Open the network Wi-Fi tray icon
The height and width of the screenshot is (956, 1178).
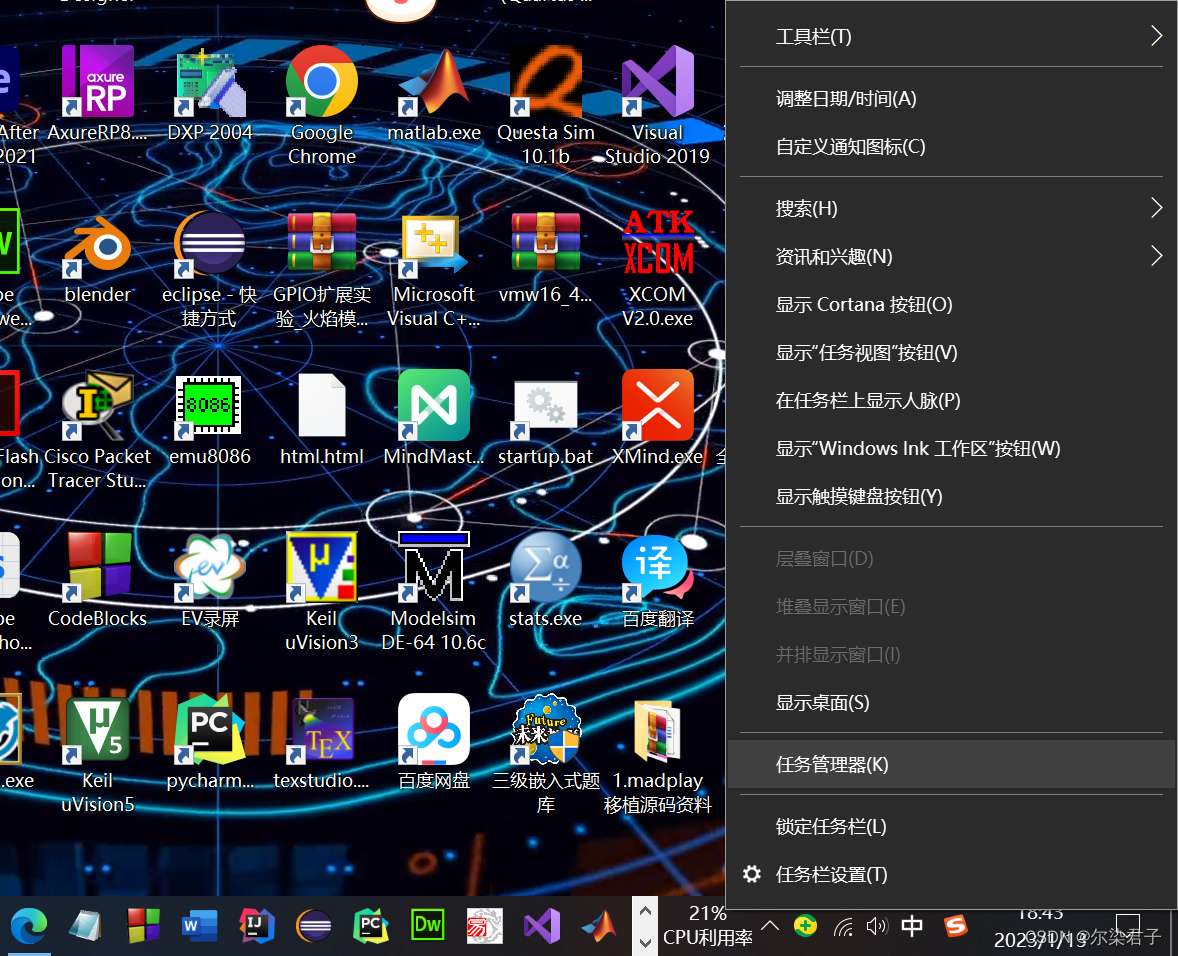coord(844,927)
